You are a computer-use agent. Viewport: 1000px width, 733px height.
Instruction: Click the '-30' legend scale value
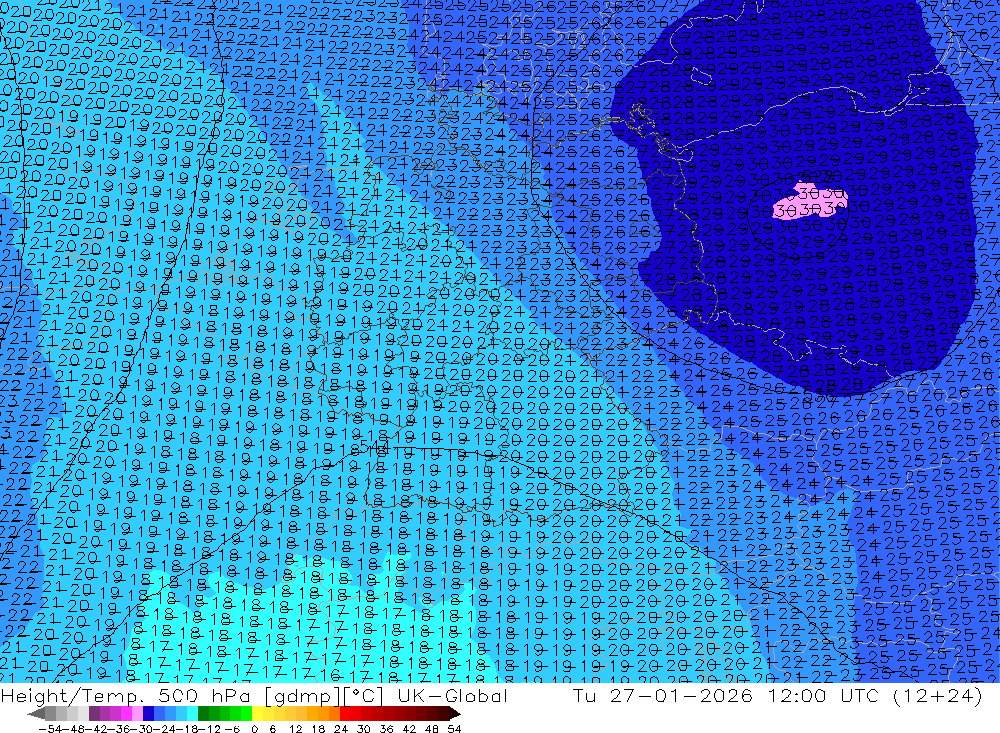point(142,729)
